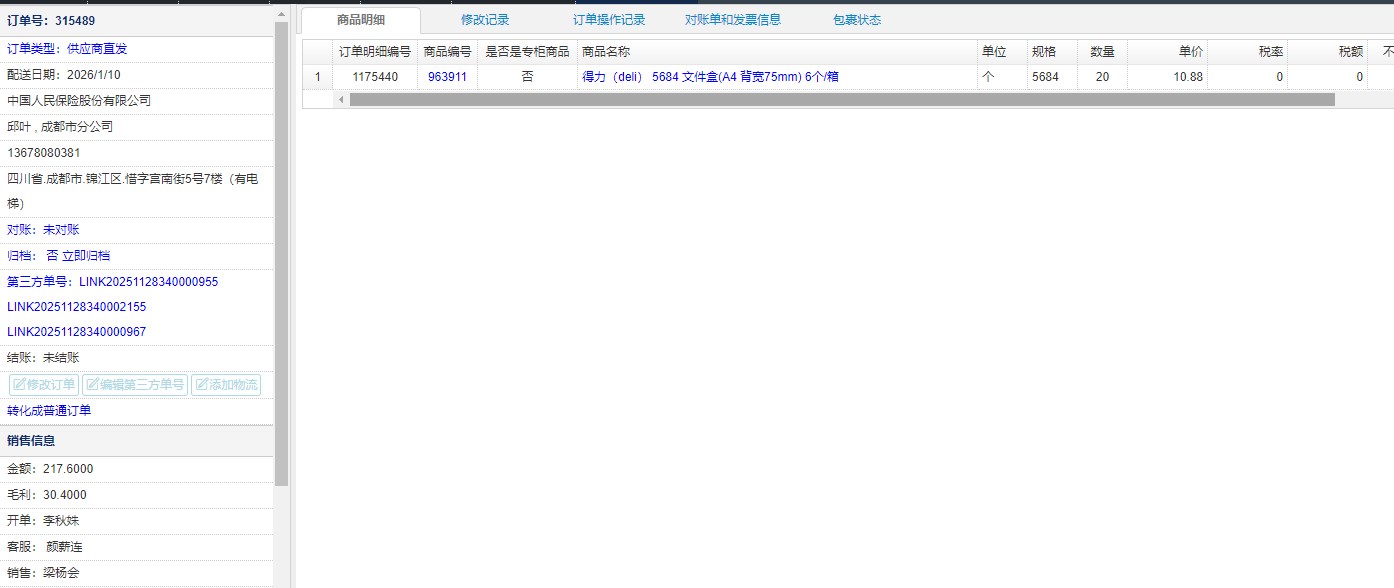Select the 对账单和发票信息 tab

(733, 20)
